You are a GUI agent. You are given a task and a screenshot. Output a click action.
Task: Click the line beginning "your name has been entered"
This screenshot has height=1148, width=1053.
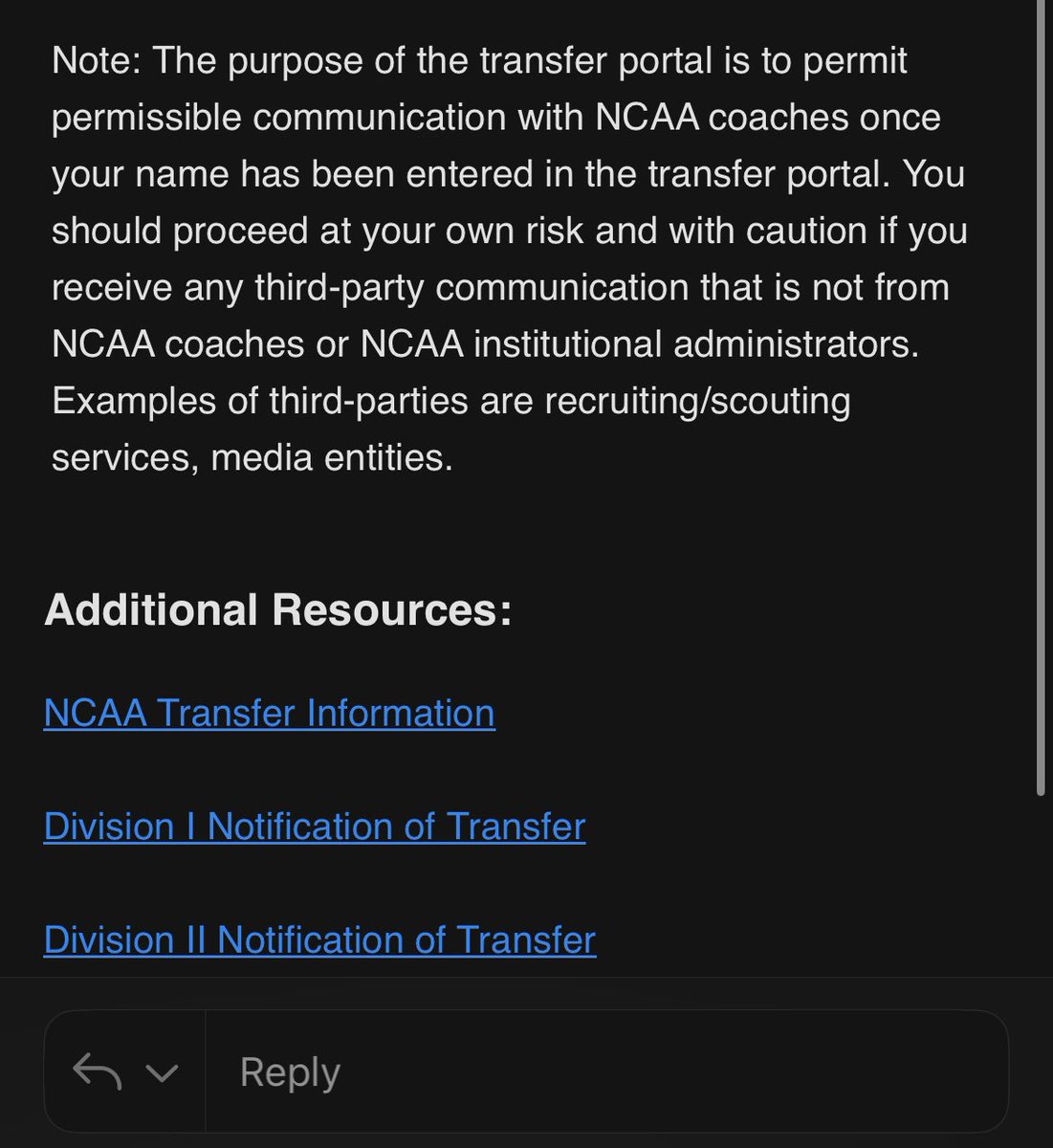tap(507, 174)
